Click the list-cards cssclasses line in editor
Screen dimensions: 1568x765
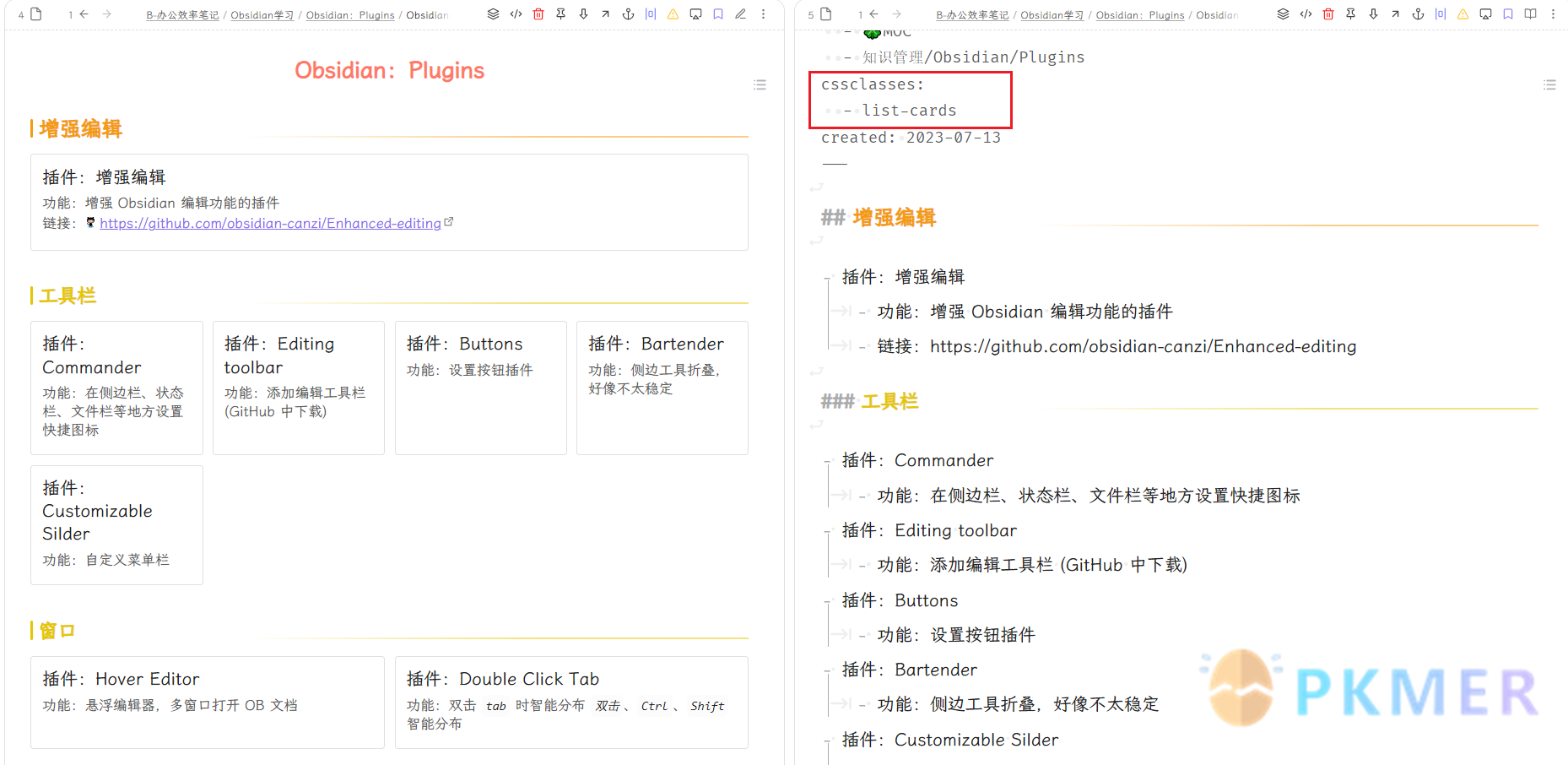point(909,111)
